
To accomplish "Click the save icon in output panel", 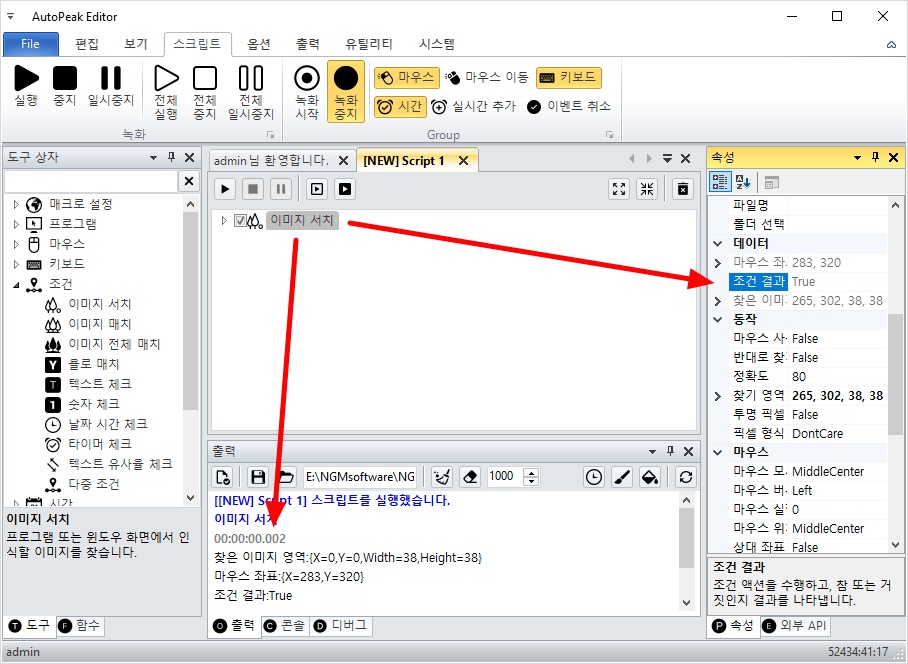I will (258, 477).
